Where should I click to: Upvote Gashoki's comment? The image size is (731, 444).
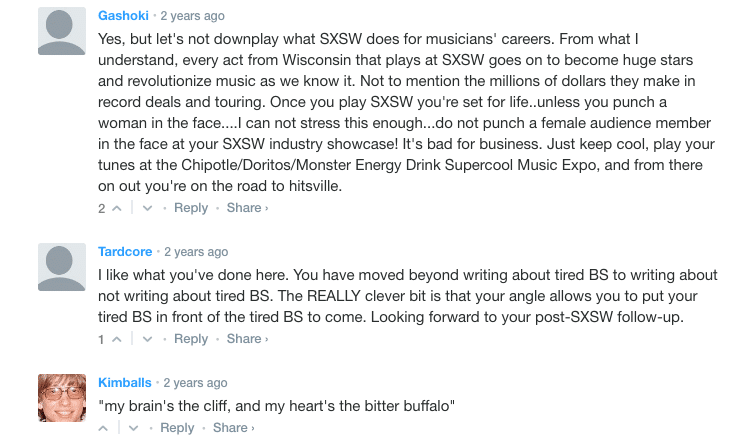(x=117, y=208)
